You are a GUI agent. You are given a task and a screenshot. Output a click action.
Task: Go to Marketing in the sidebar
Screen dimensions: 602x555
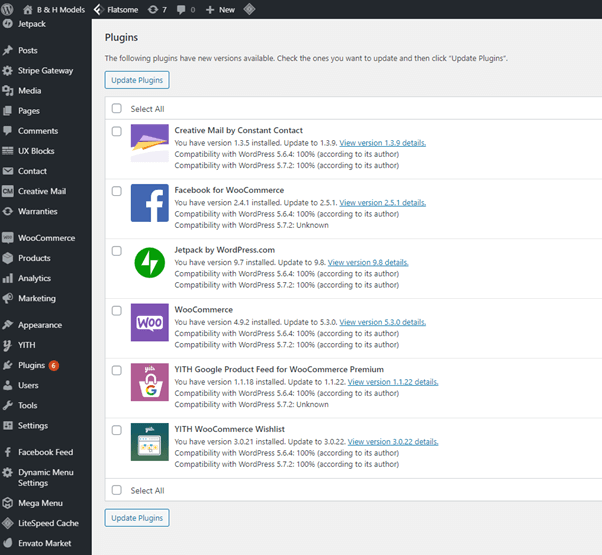point(46,298)
